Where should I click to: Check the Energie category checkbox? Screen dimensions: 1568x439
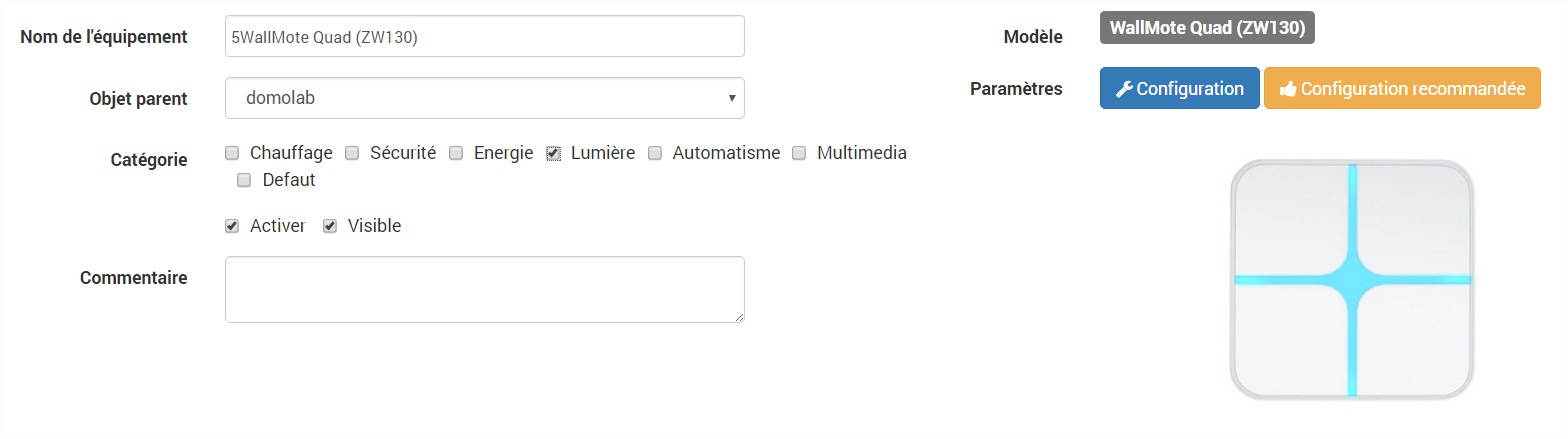(456, 153)
